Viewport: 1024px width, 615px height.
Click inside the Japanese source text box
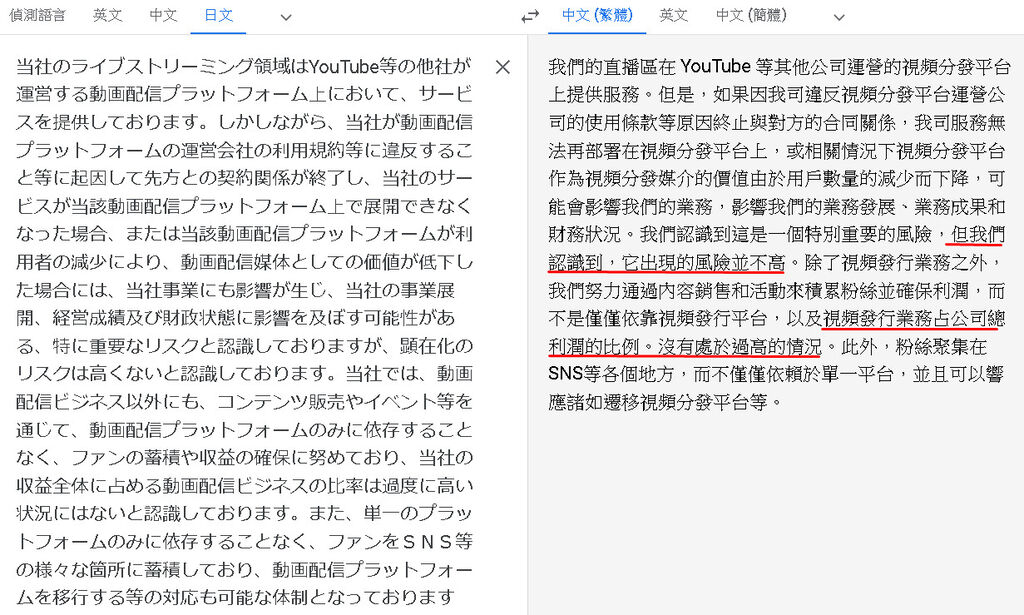point(244,332)
